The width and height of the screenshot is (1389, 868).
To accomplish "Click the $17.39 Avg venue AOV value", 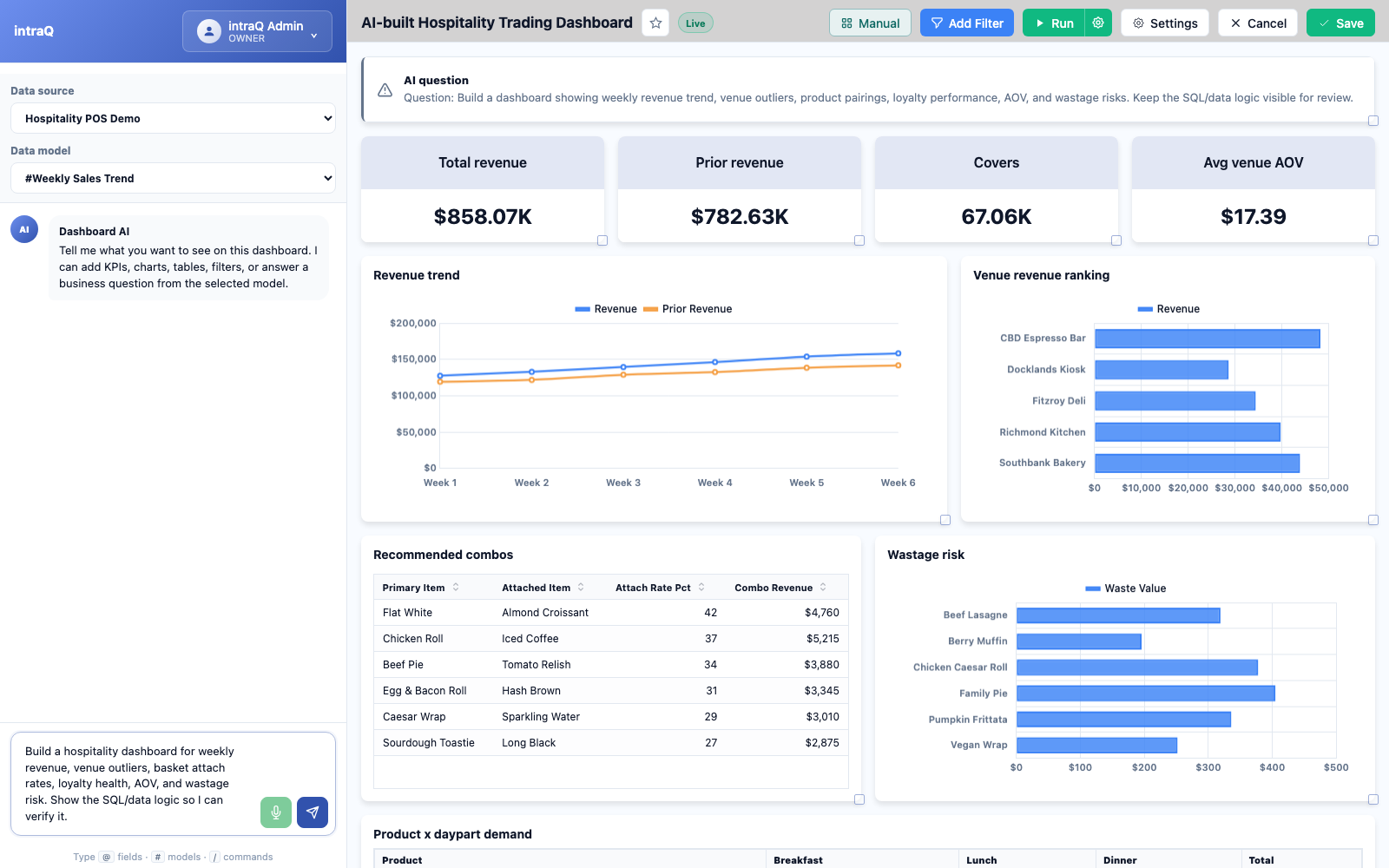I will point(1254,216).
